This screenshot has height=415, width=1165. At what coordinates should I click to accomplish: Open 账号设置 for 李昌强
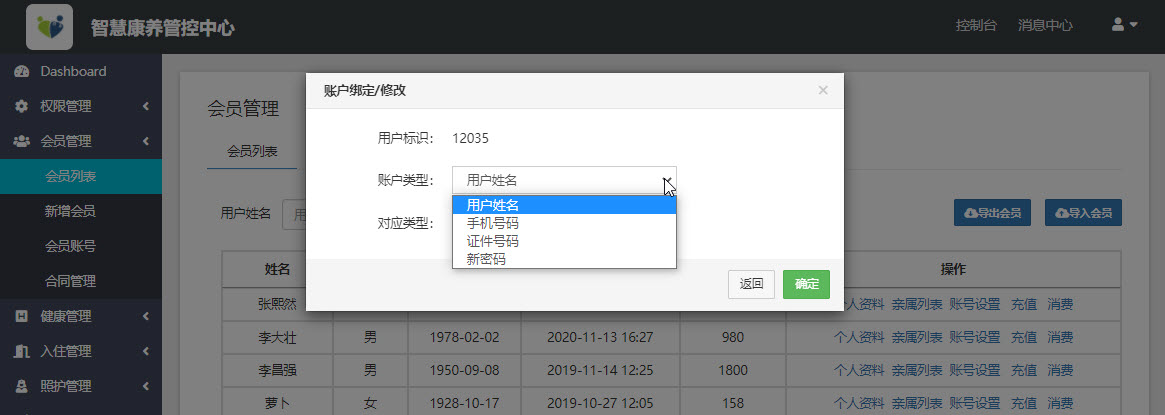click(975, 370)
